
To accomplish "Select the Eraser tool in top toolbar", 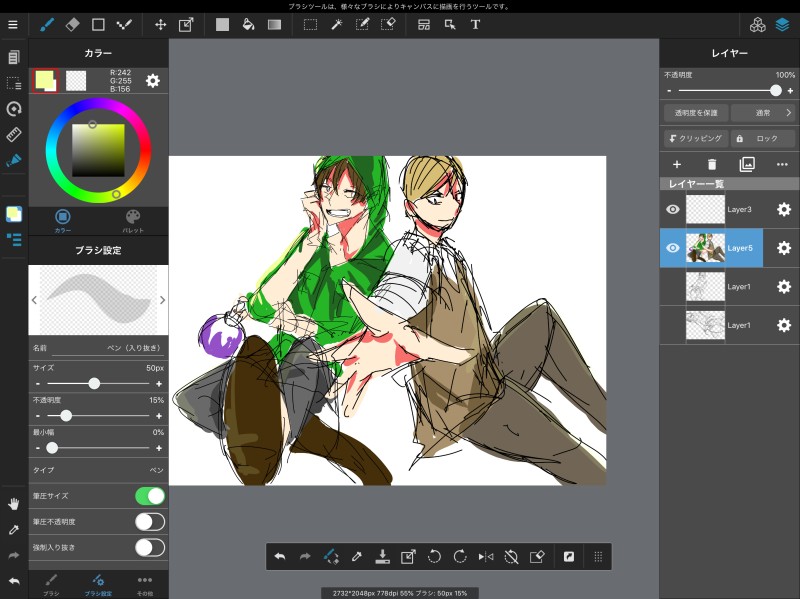I will click(72, 25).
